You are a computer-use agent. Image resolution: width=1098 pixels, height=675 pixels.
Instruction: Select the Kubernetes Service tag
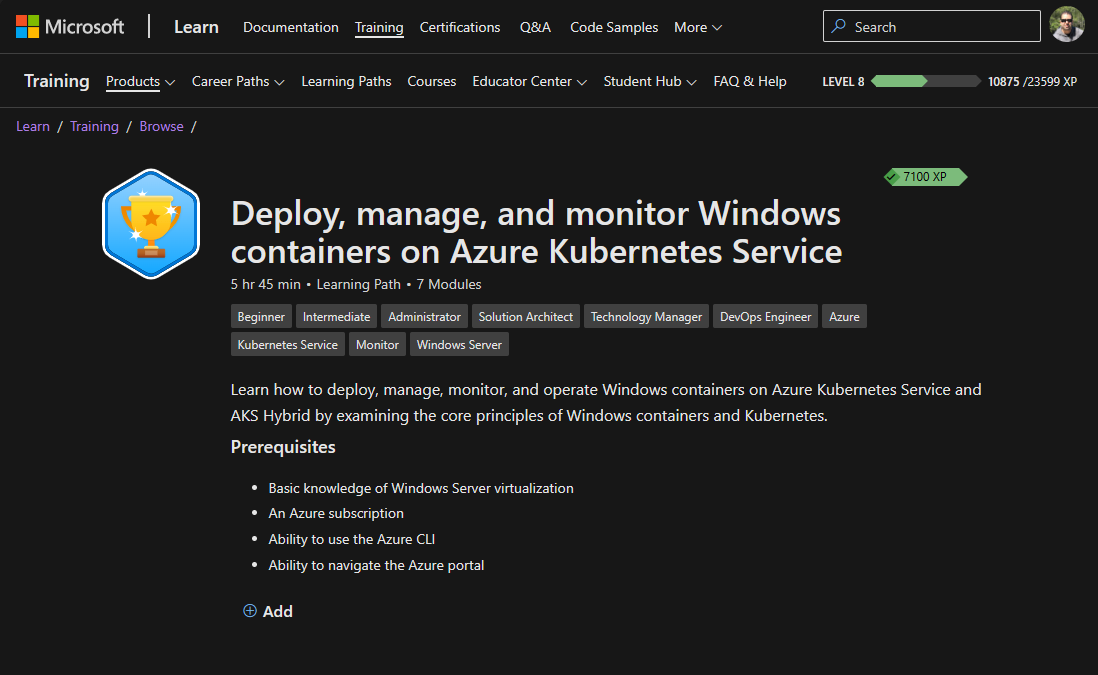coord(288,345)
